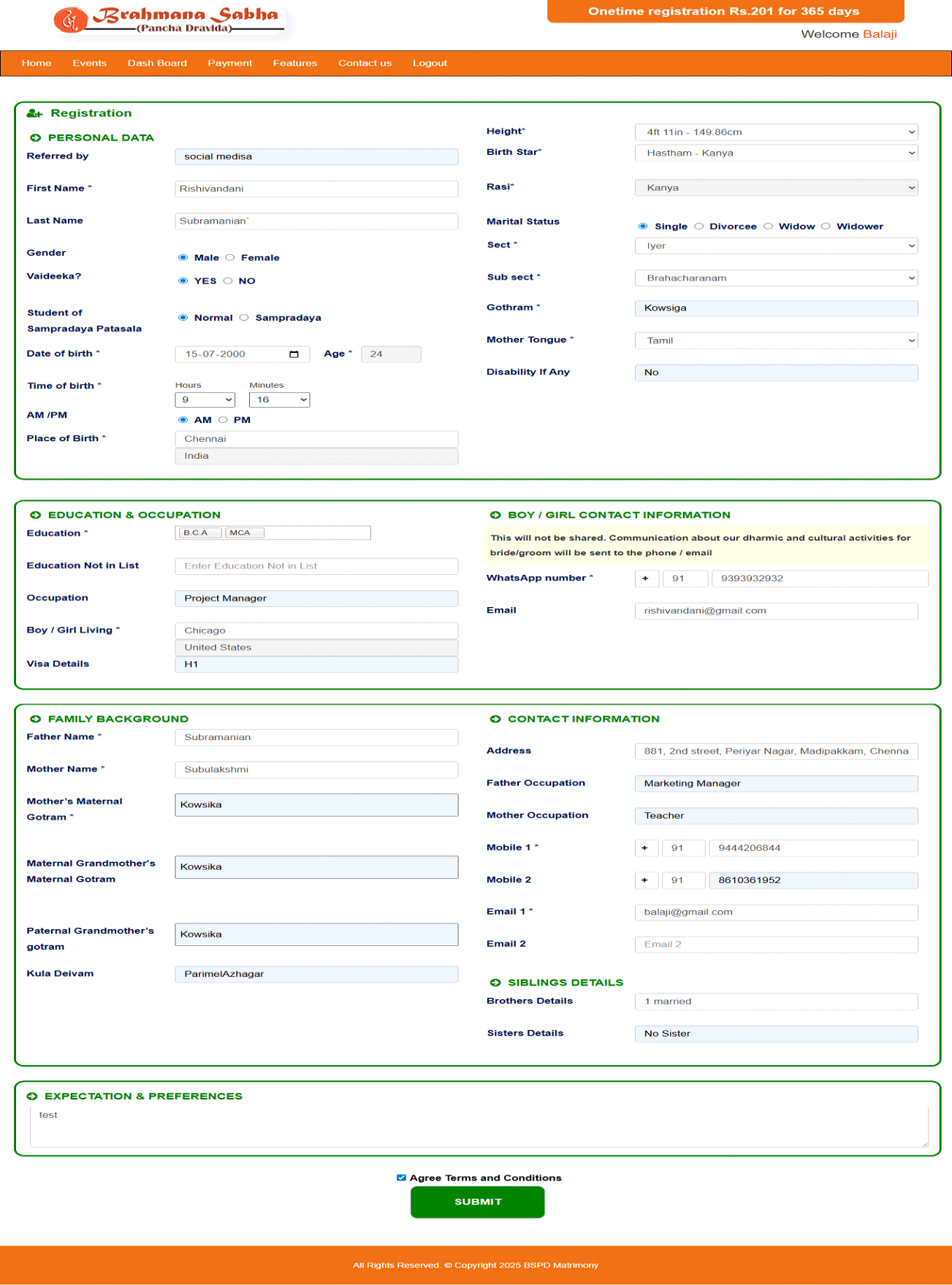This screenshot has height=1285, width=952.
Task: Open the date of birth calendar picker
Action: 294,354
